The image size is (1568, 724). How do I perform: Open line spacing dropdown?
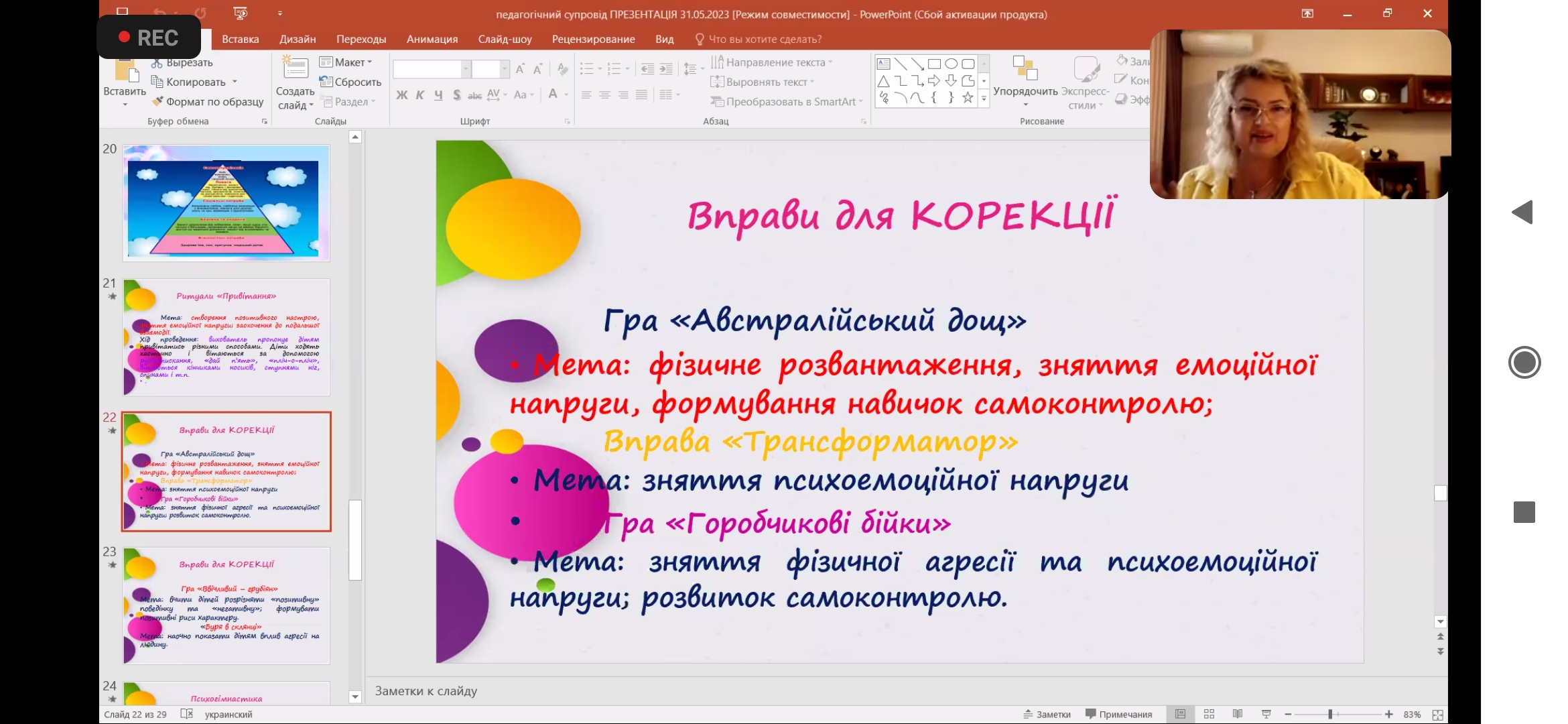(x=694, y=69)
